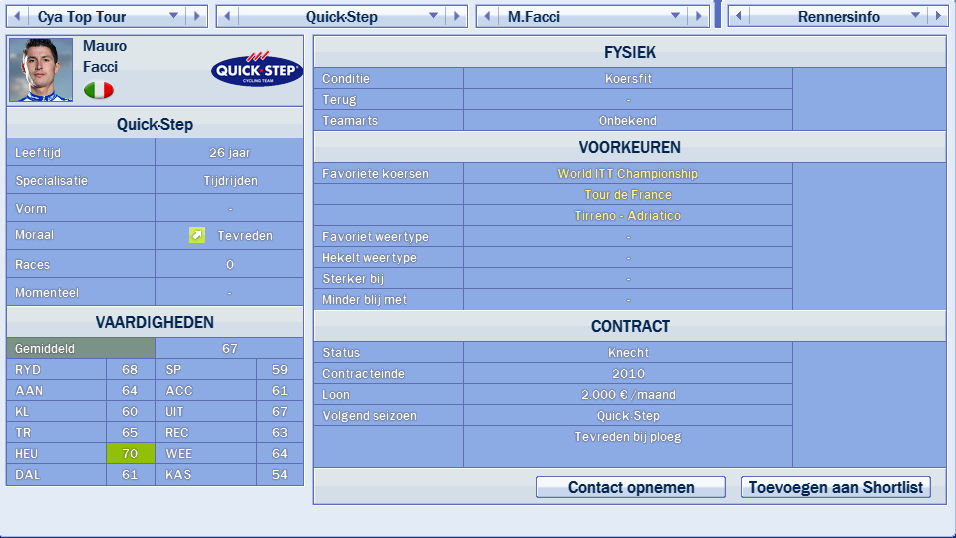
Task: Click the green highlighted HEU value 70
Action: [x=130, y=454]
